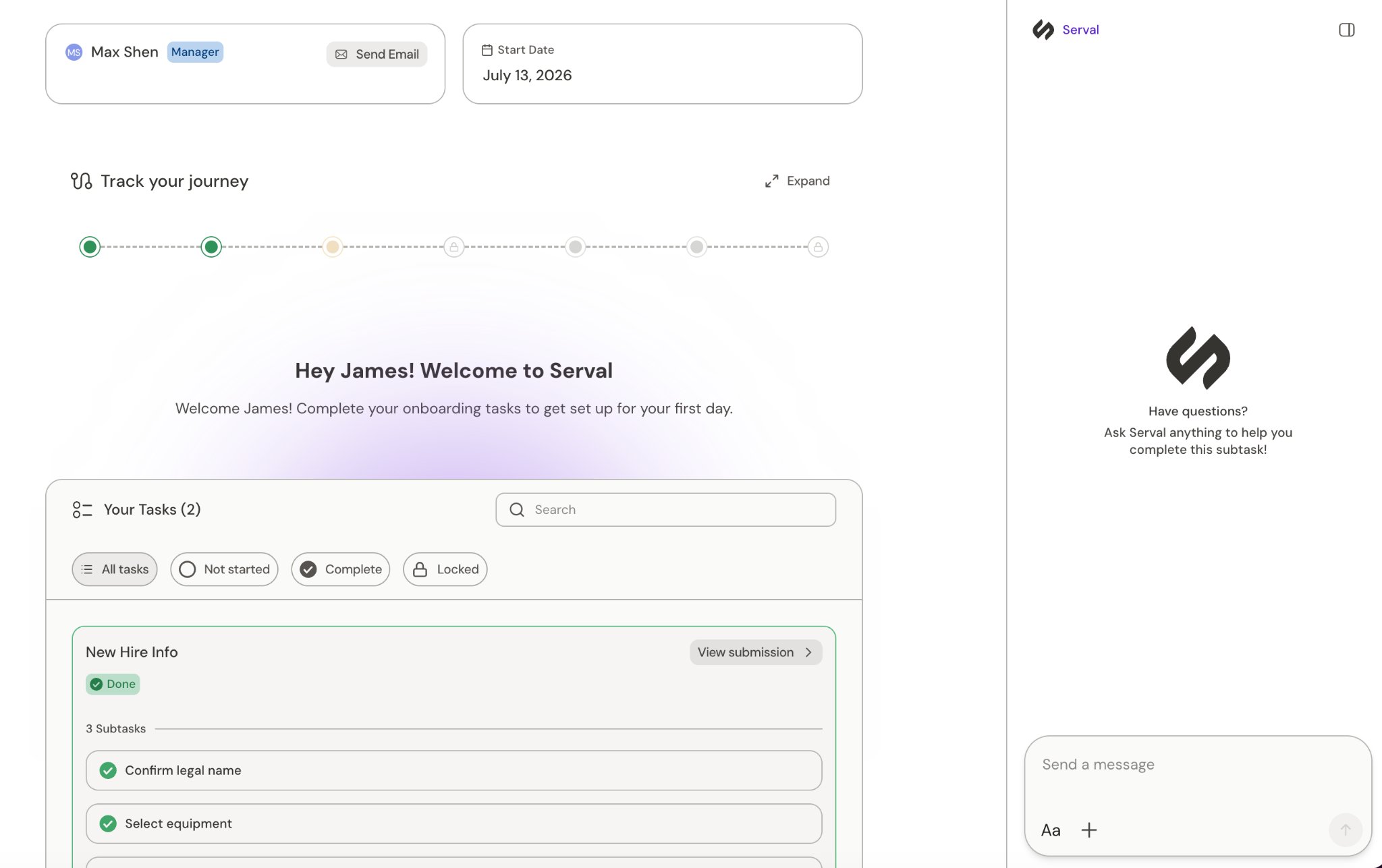Select the final locked journey step
This screenshot has width=1382, height=868.
818,247
